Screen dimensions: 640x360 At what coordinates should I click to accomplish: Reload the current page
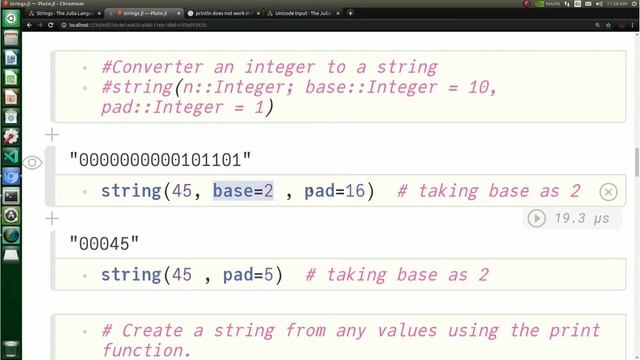pos(51,25)
